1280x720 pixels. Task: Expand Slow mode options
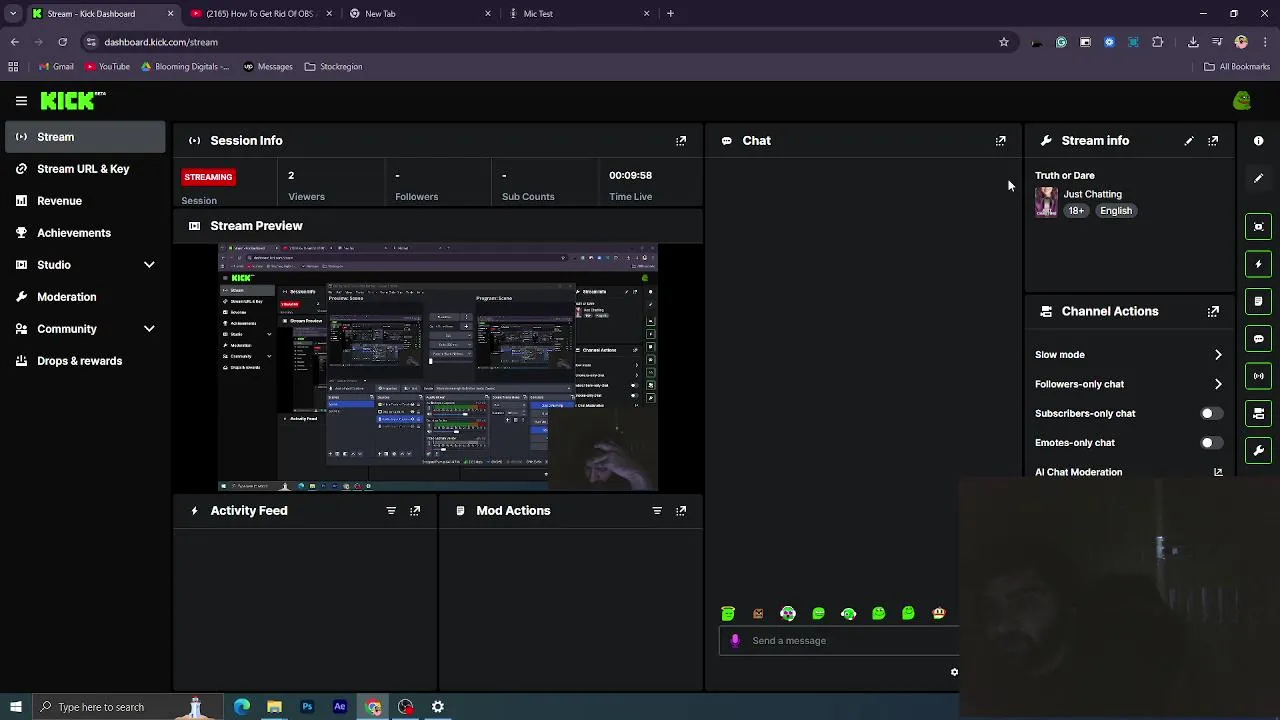[x=1218, y=355]
